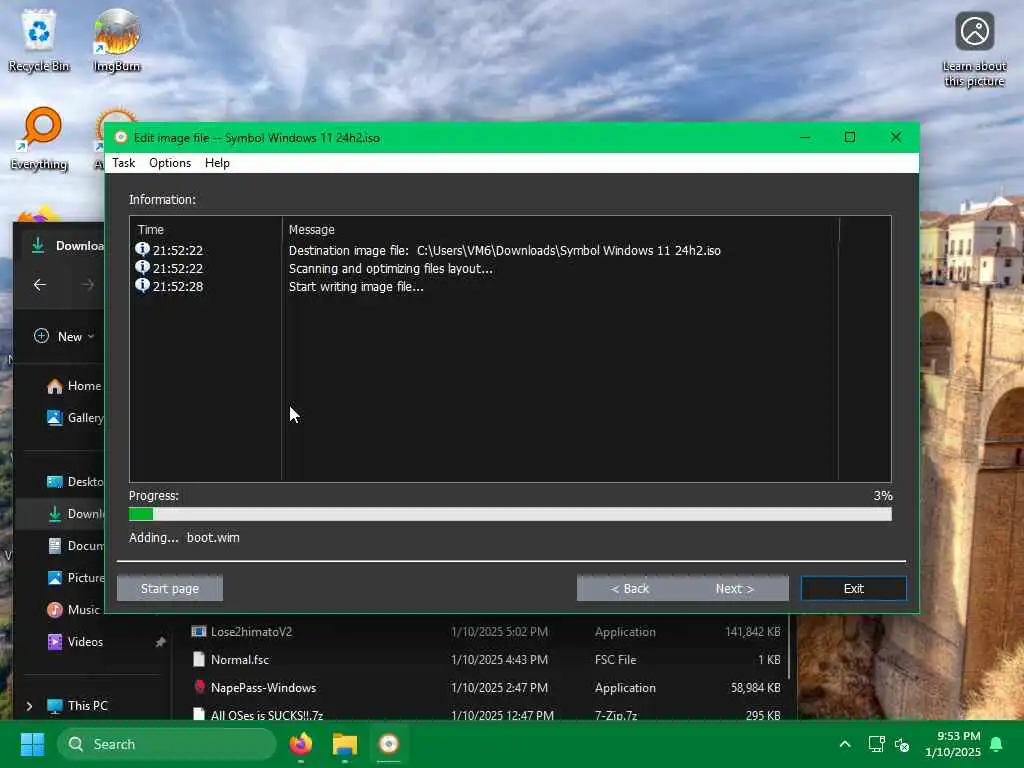Click the Start page button
This screenshot has height=768, width=1024.
click(170, 588)
